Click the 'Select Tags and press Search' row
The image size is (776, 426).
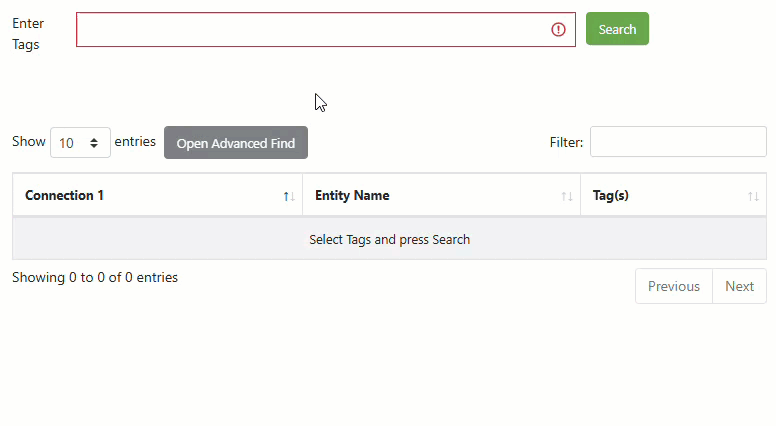tap(389, 239)
